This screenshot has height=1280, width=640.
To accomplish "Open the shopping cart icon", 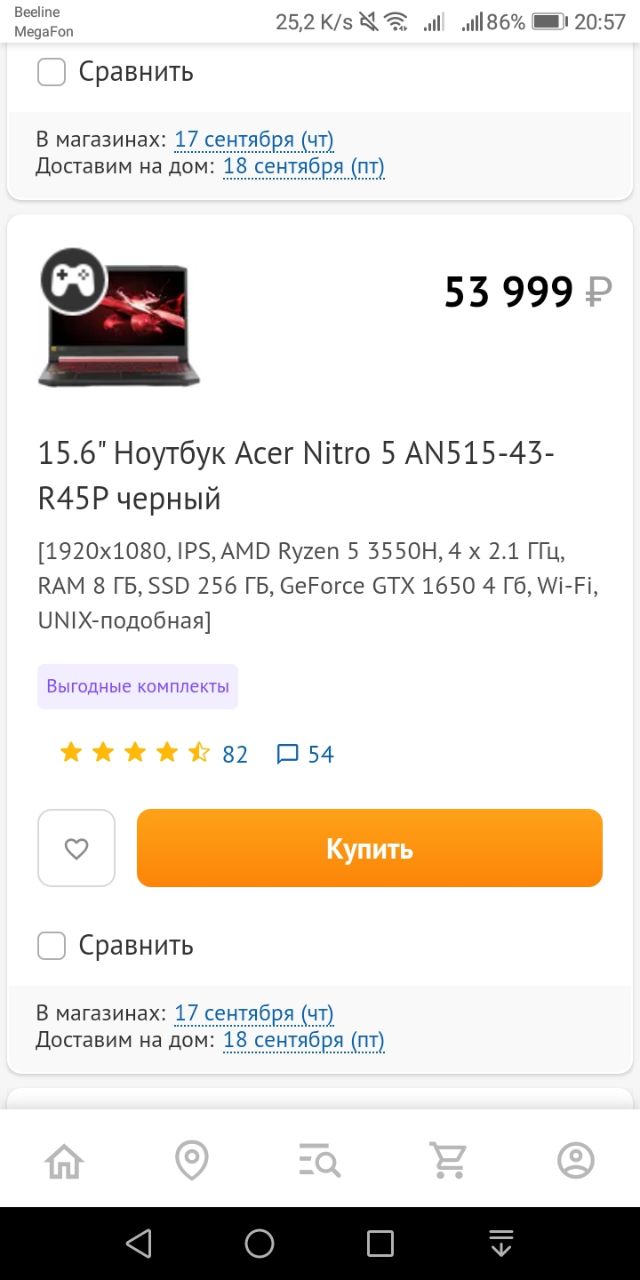I will pos(448,1161).
